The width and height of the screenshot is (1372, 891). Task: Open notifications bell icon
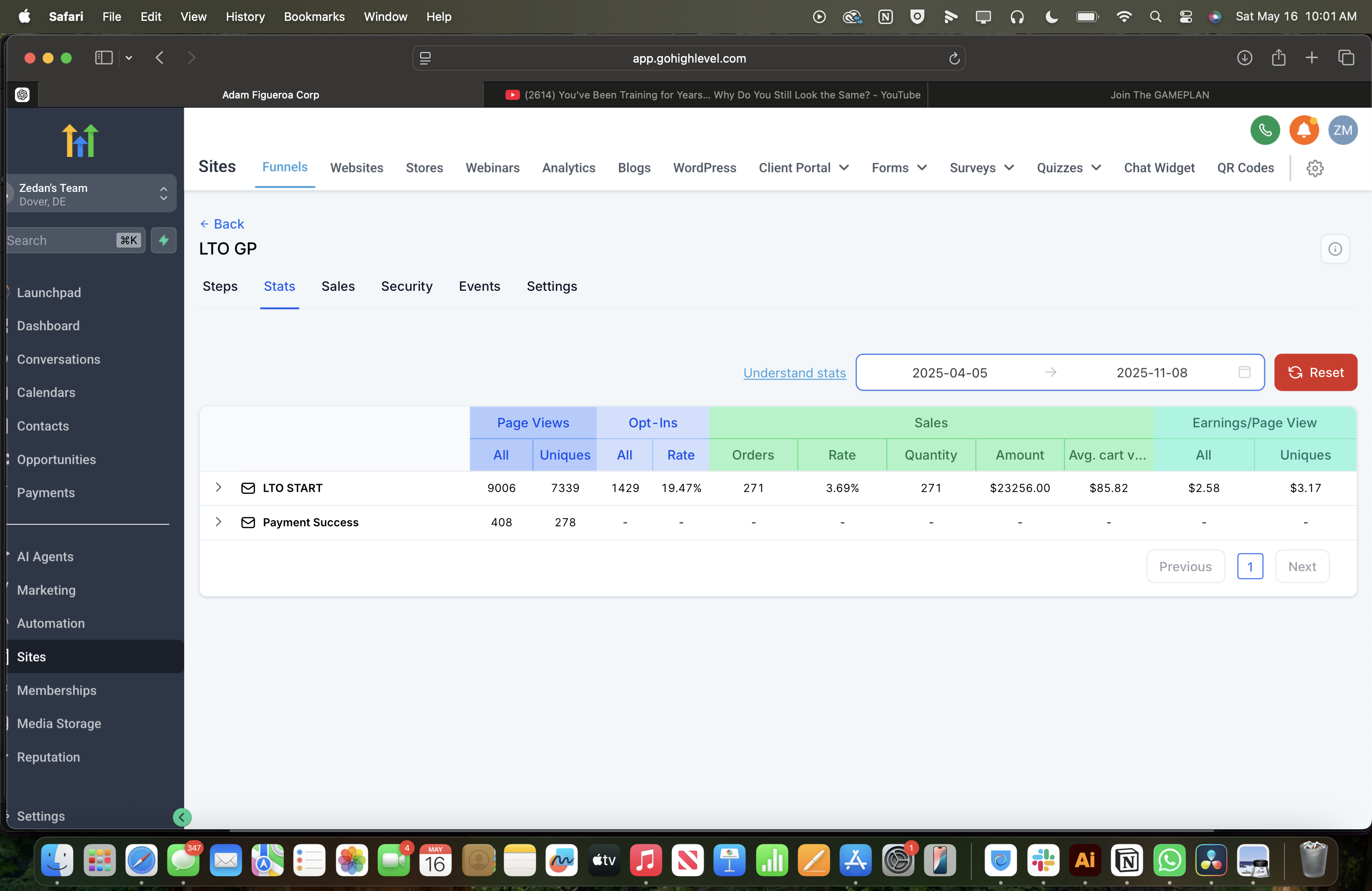pos(1304,130)
